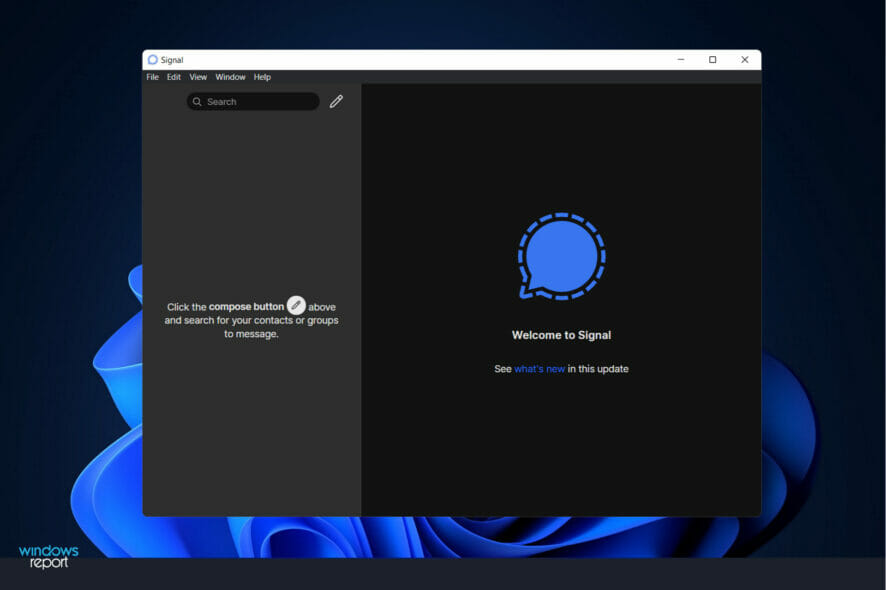Open the Help menu
Screen dimensions: 886x590
click(262, 77)
